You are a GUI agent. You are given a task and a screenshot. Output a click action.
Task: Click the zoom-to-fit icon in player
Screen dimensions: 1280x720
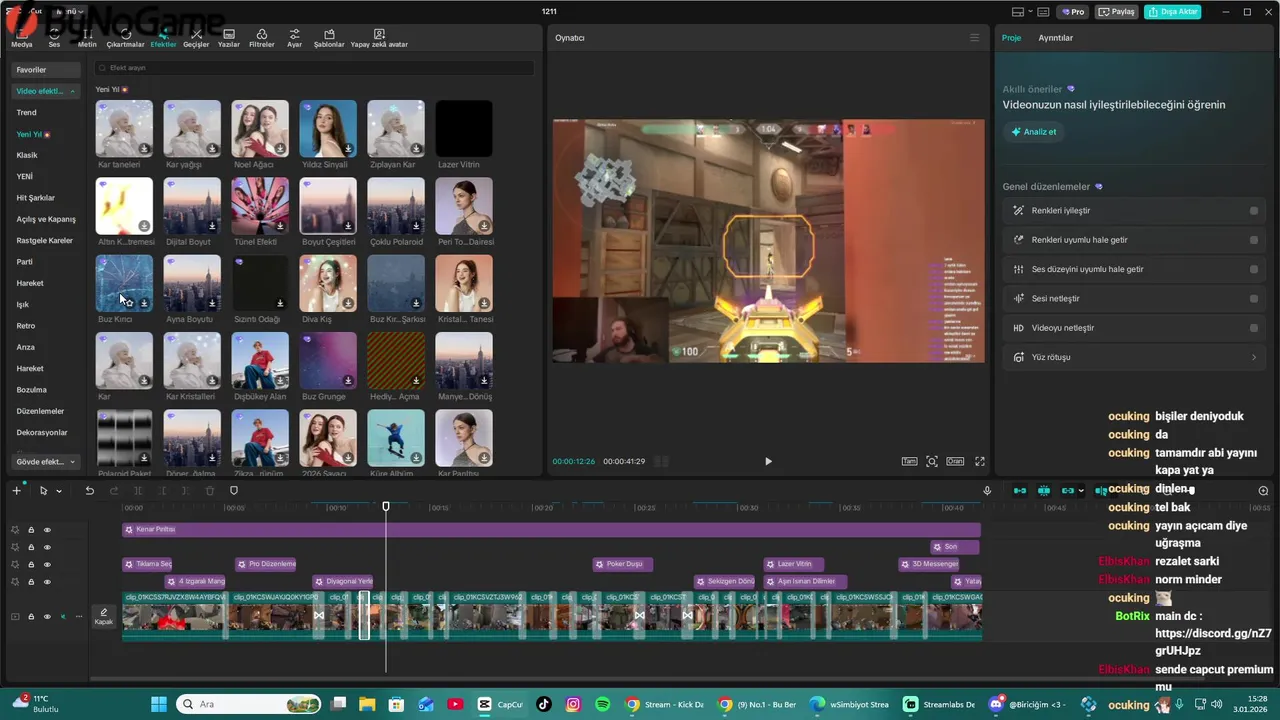click(x=932, y=461)
